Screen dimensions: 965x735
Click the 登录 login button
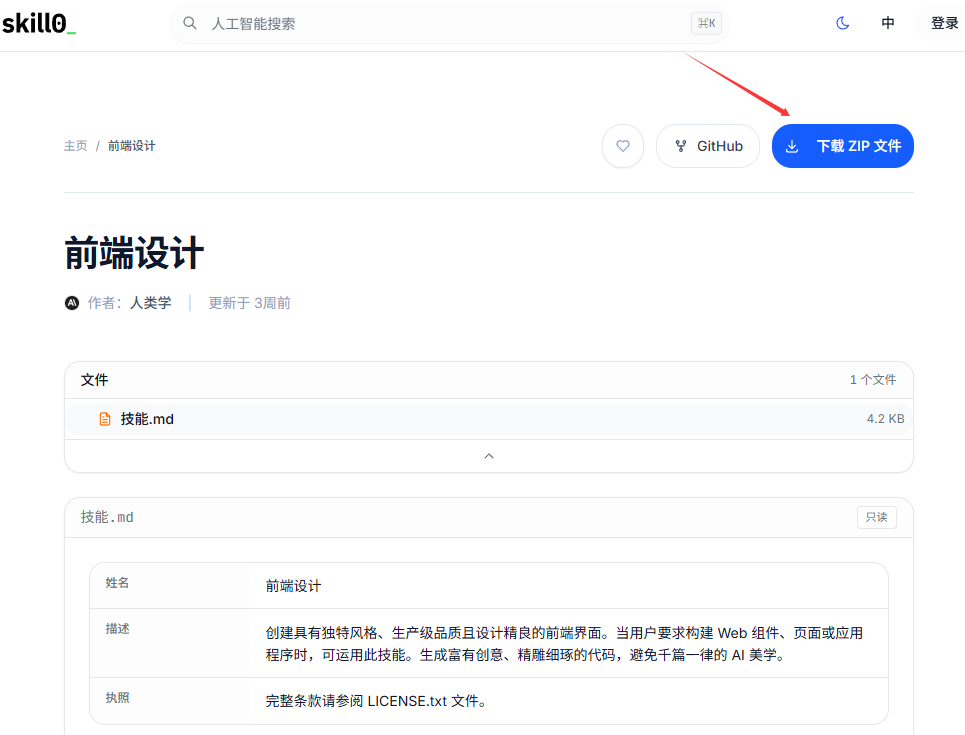pyautogui.click(x=943, y=23)
